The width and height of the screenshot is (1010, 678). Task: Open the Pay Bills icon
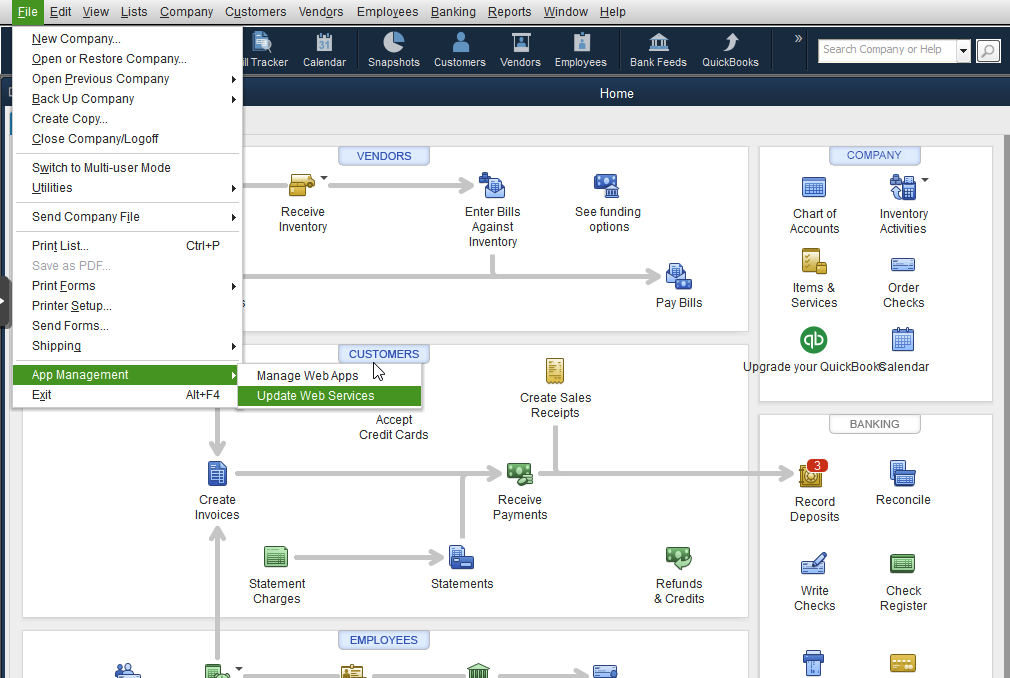pos(678,277)
